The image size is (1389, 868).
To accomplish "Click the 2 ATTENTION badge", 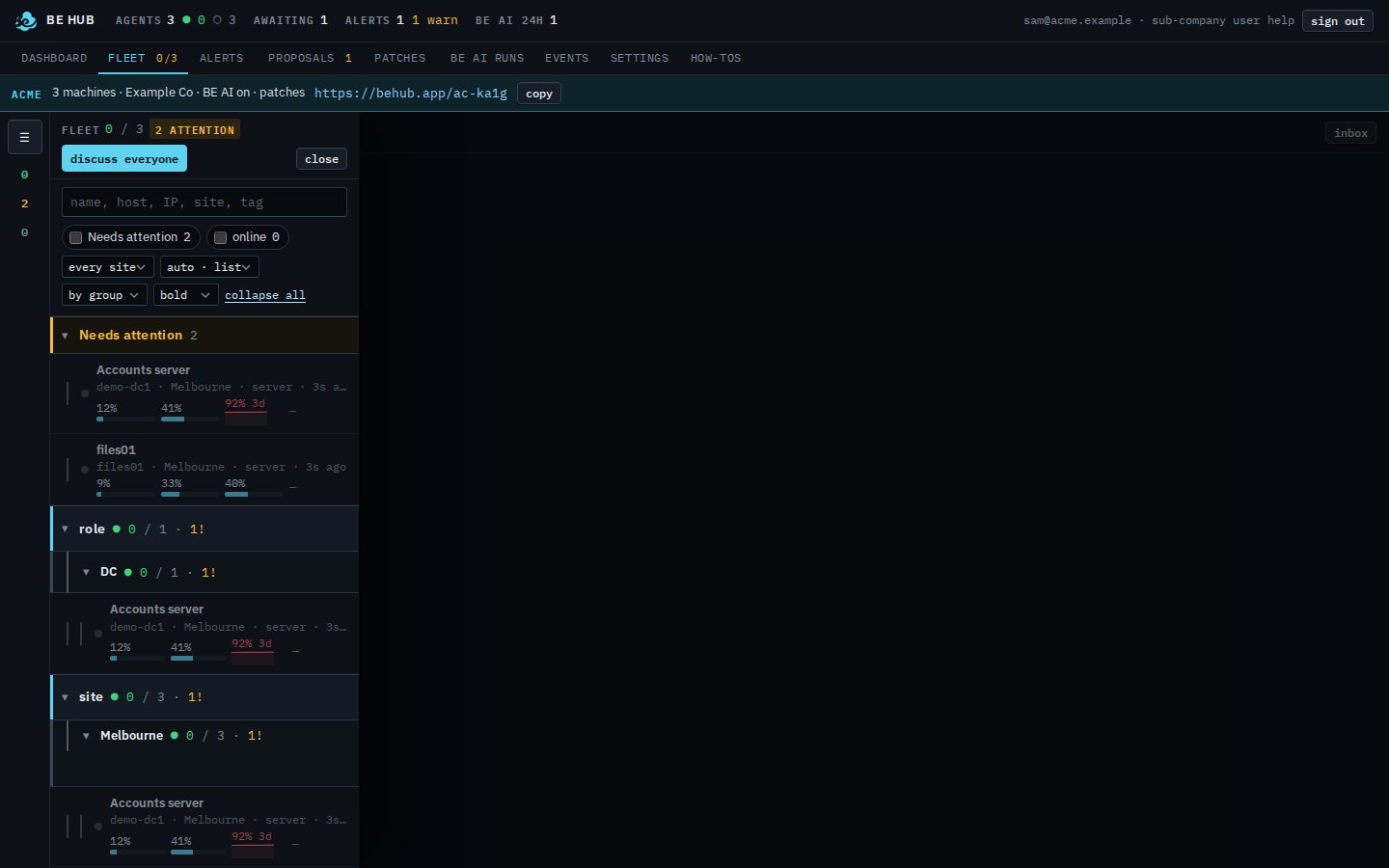I will click(195, 130).
